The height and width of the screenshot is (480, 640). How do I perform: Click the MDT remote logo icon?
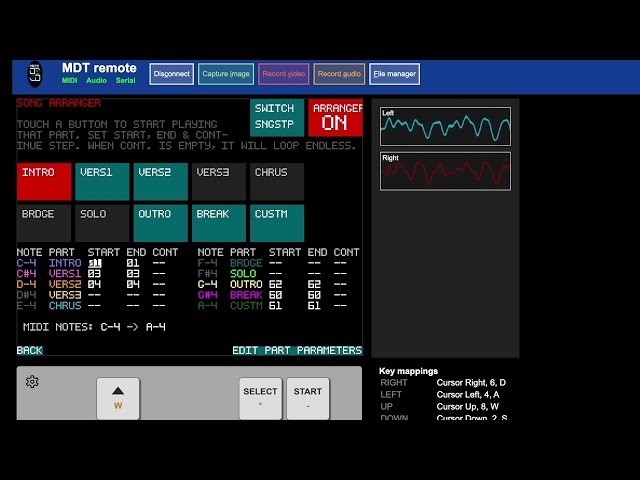coord(35,74)
